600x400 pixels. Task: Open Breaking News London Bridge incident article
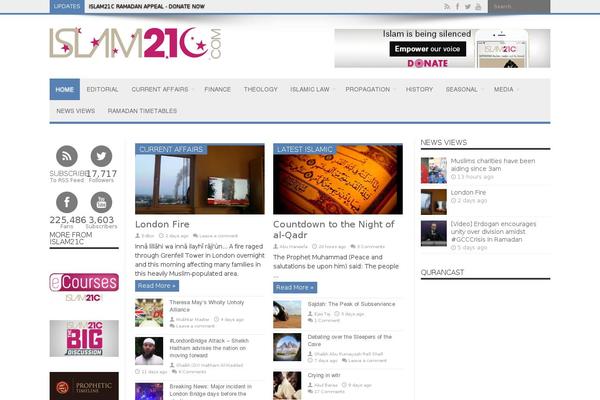coord(210,390)
